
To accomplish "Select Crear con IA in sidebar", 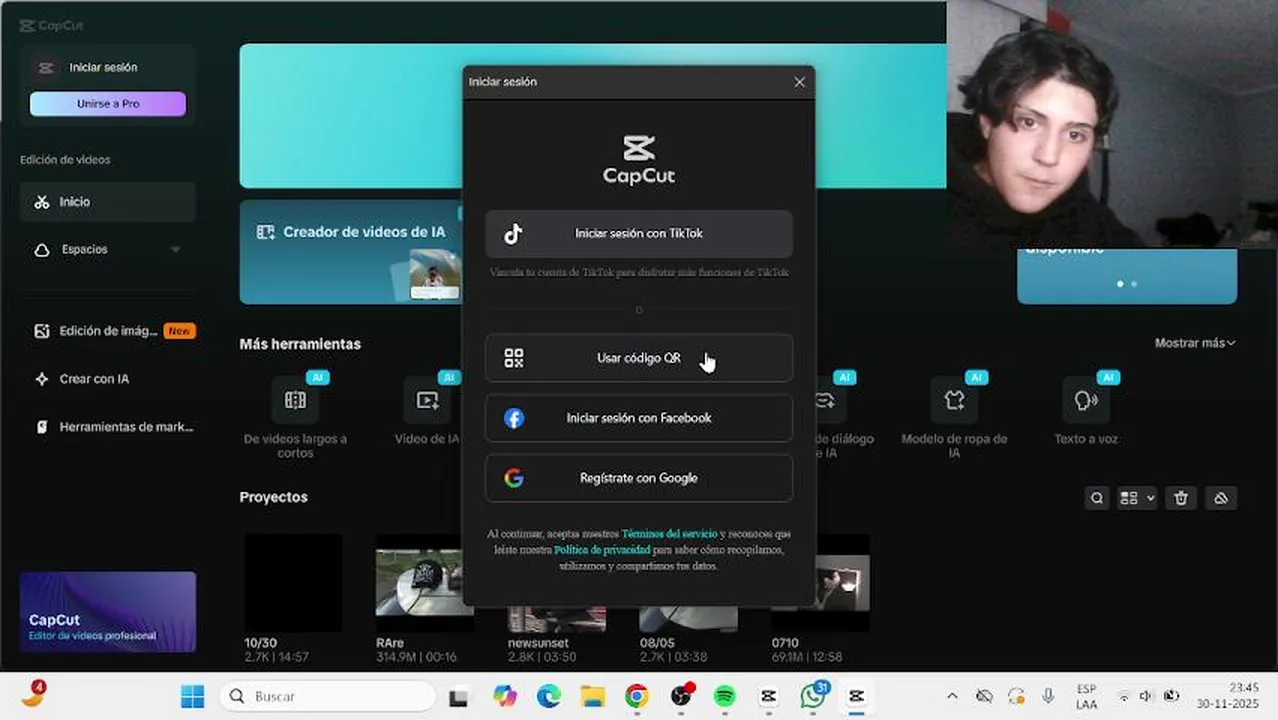I will coord(108,379).
